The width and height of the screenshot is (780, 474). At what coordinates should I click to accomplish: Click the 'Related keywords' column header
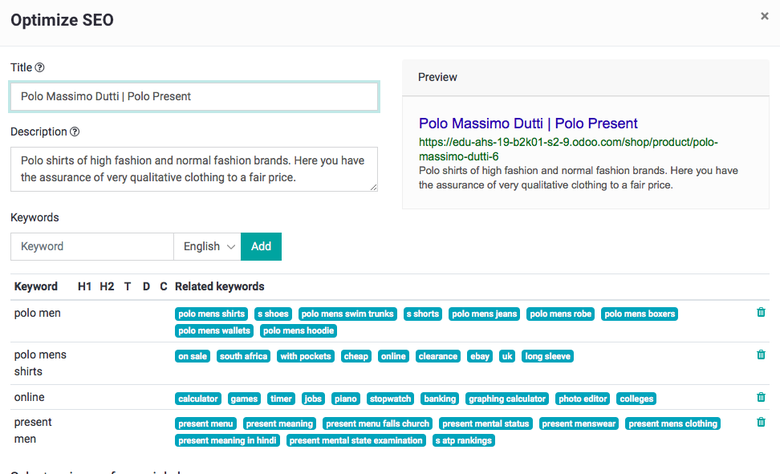[x=219, y=286]
